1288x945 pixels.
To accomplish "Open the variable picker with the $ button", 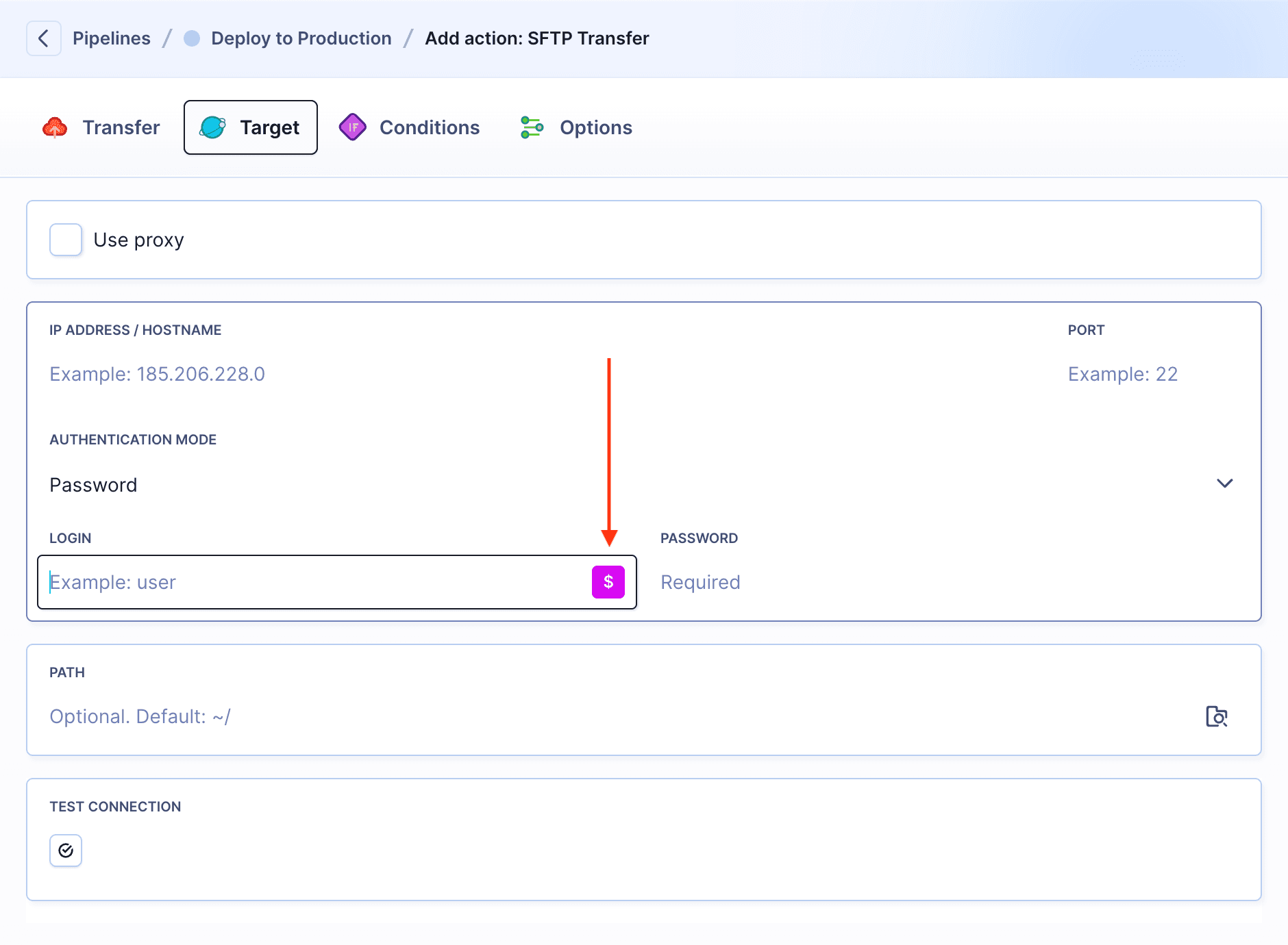I will tap(608, 581).
